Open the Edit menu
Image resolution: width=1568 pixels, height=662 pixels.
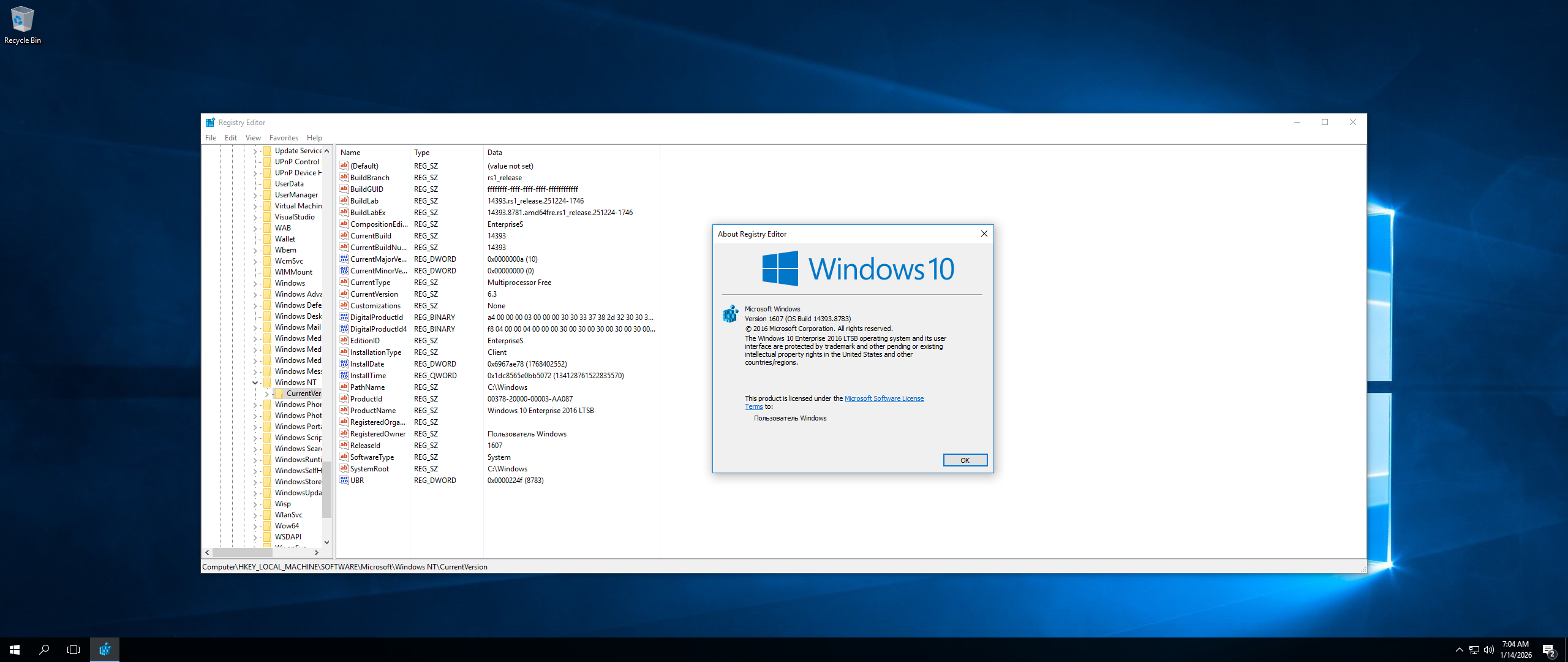point(230,138)
